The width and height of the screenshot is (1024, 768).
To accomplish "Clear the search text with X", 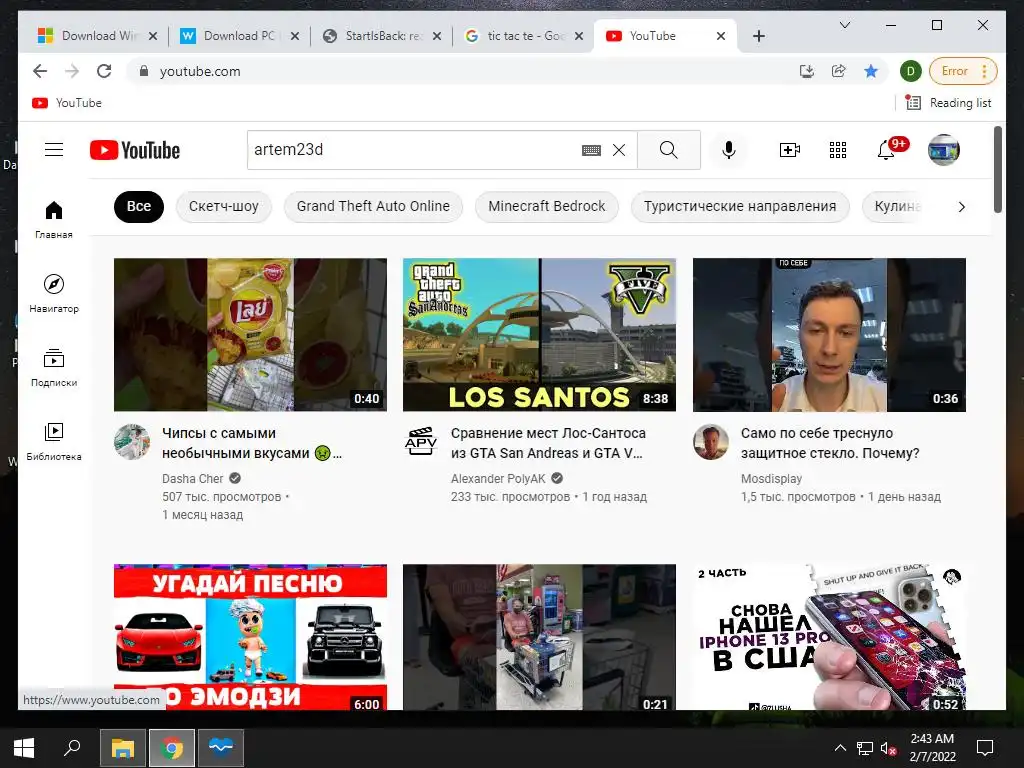I will [619, 150].
